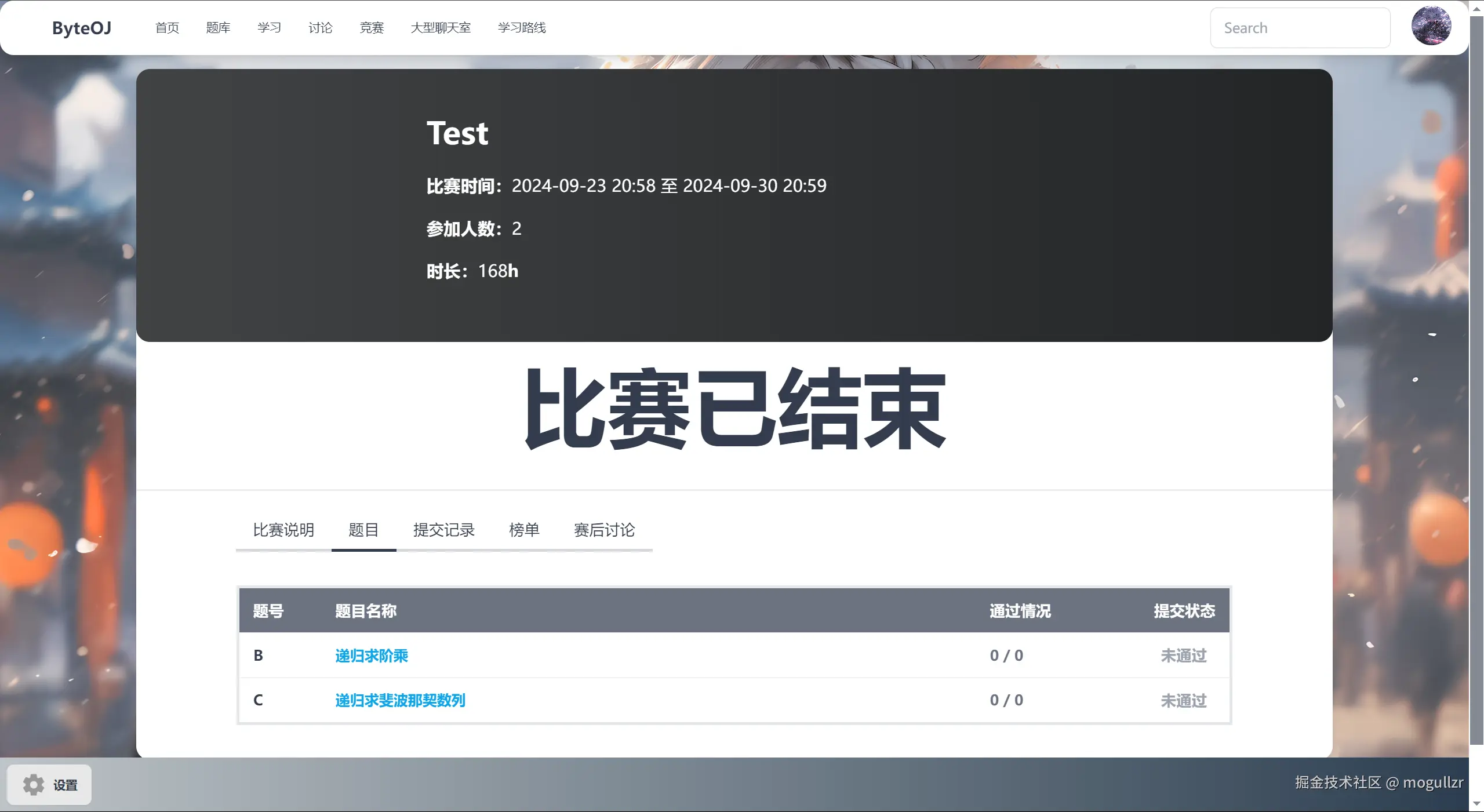This screenshot has width=1484, height=812.
Task: Click inside the Search input field
Action: [1300, 27]
